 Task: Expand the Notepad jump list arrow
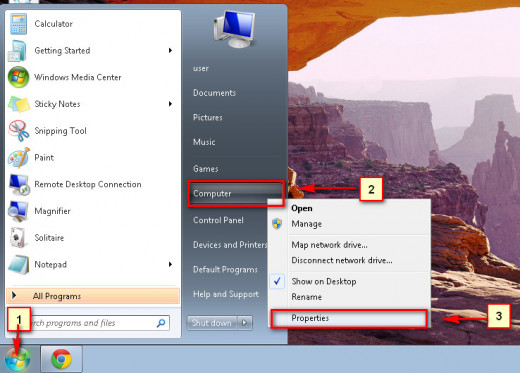pos(170,265)
